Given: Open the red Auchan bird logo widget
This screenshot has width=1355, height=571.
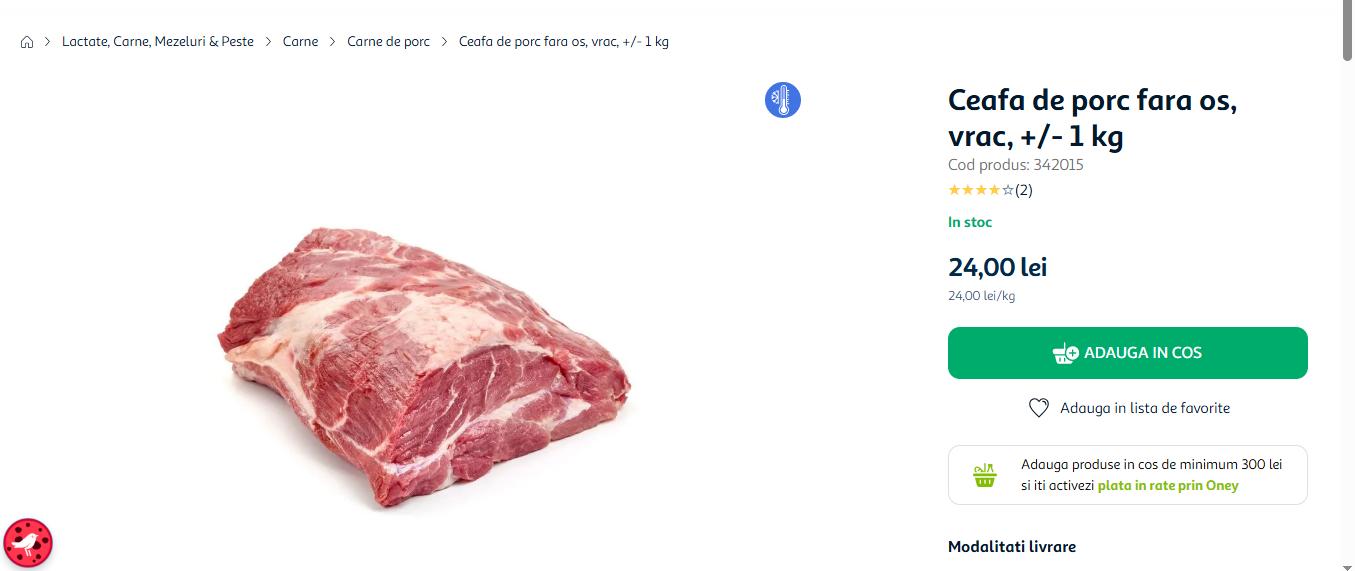Looking at the screenshot, I should (28, 544).
